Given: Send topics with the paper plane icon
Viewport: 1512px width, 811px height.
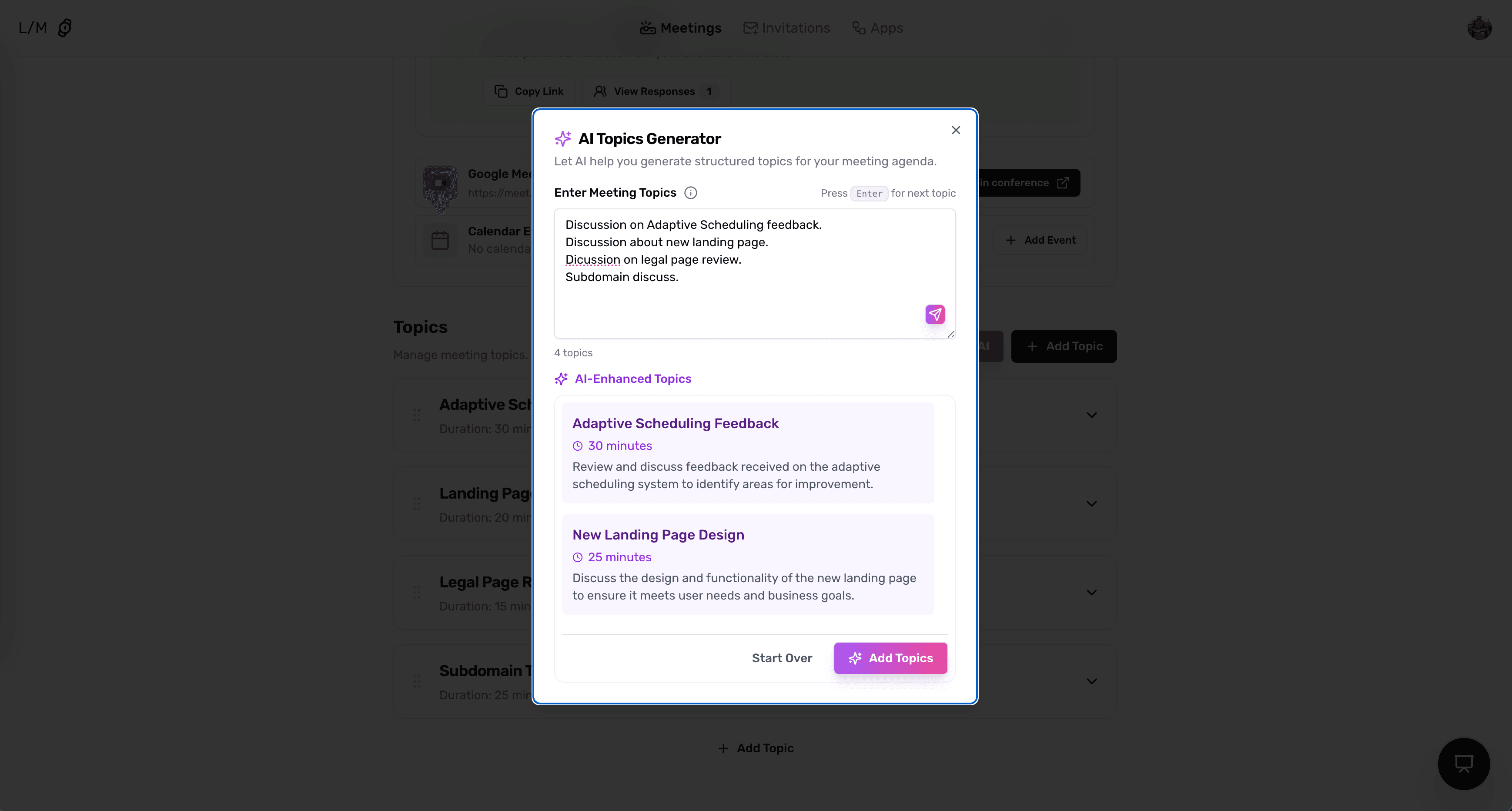Looking at the screenshot, I should pyautogui.click(x=935, y=314).
